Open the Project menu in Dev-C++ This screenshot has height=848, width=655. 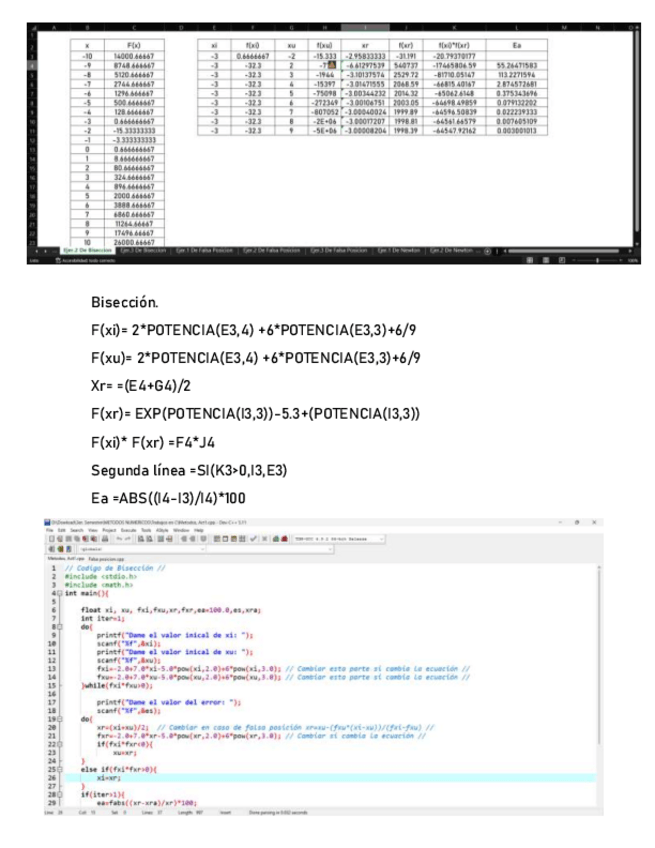[x=109, y=531]
